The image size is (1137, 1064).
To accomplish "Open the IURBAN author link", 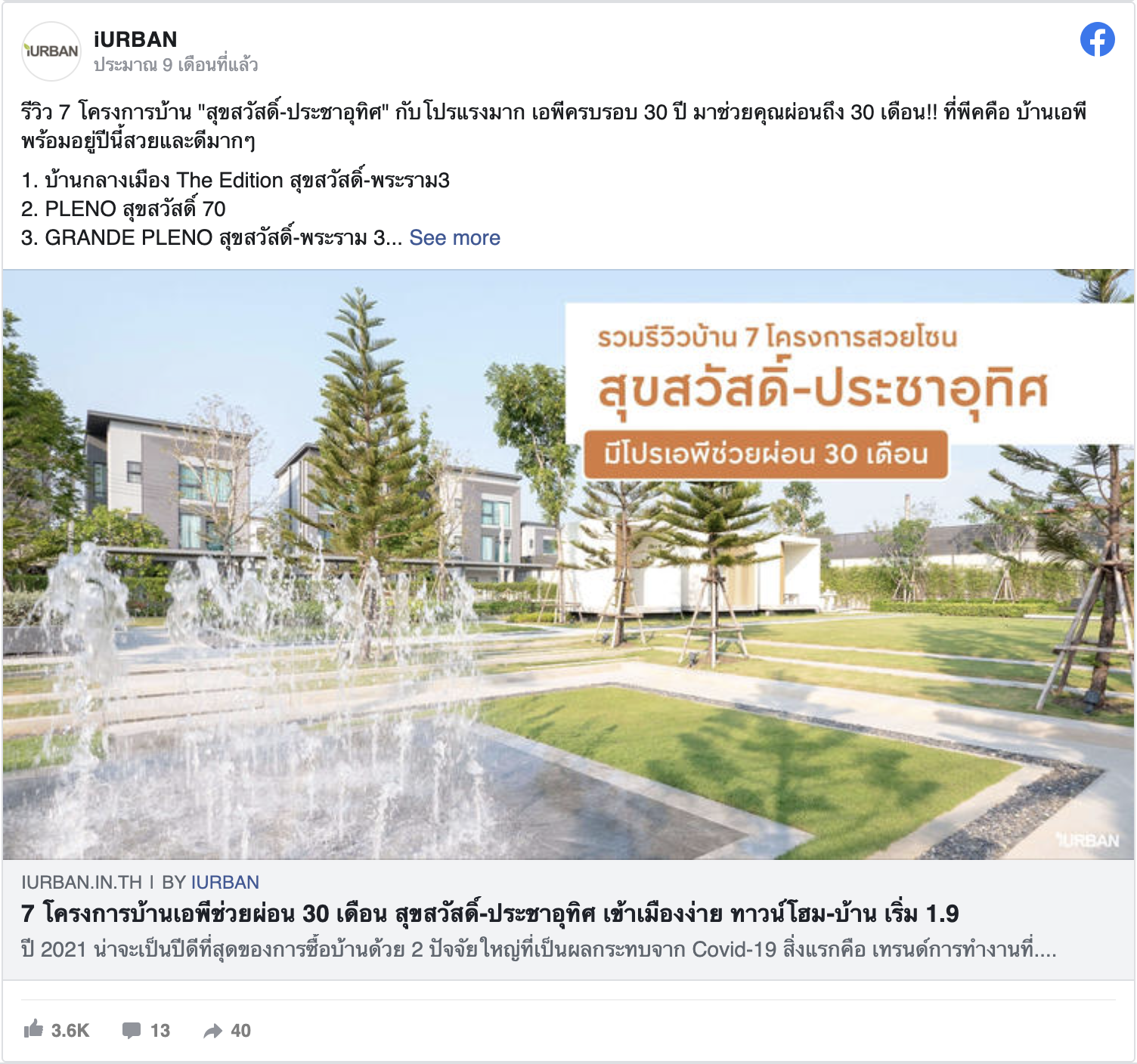I will pyautogui.click(x=225, y=883).
